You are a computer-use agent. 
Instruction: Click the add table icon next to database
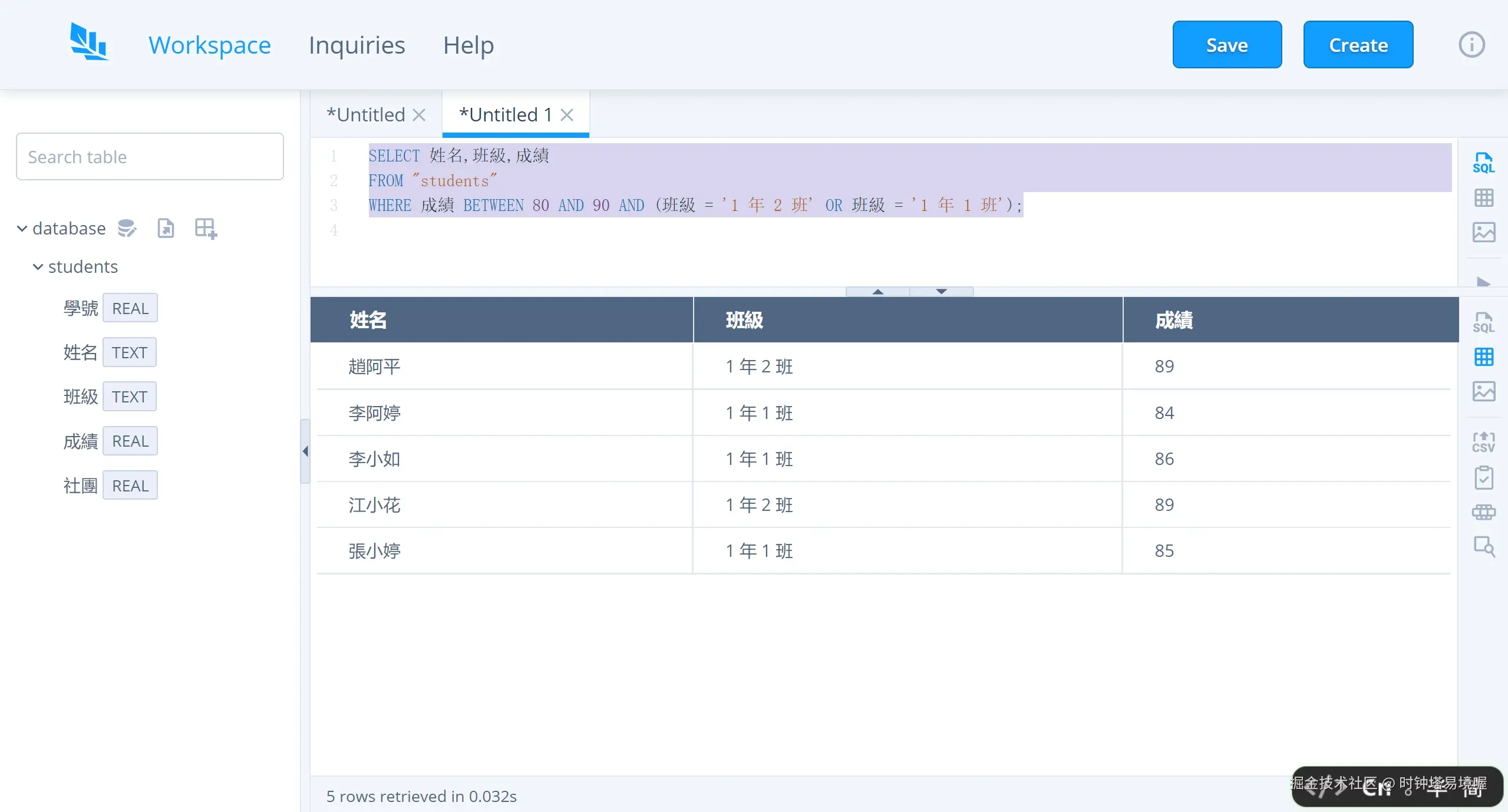[206, 228]
